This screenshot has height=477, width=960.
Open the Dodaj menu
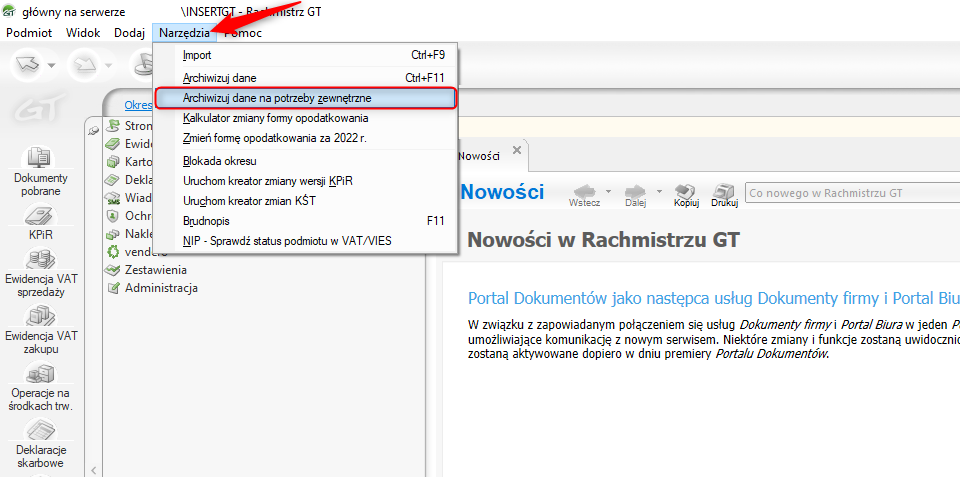click(129, 33)
